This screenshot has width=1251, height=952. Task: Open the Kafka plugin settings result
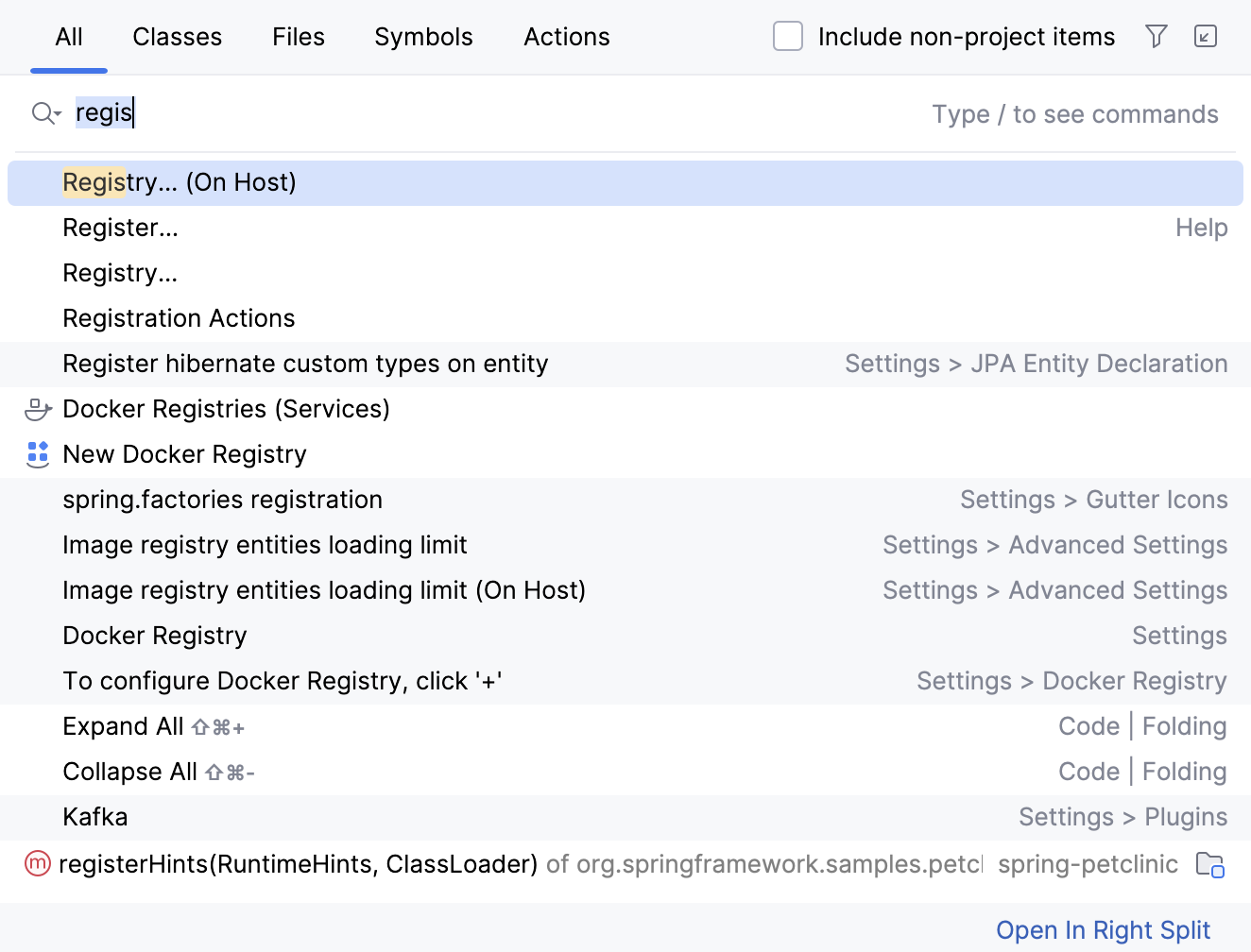click(x=95, y=817)
